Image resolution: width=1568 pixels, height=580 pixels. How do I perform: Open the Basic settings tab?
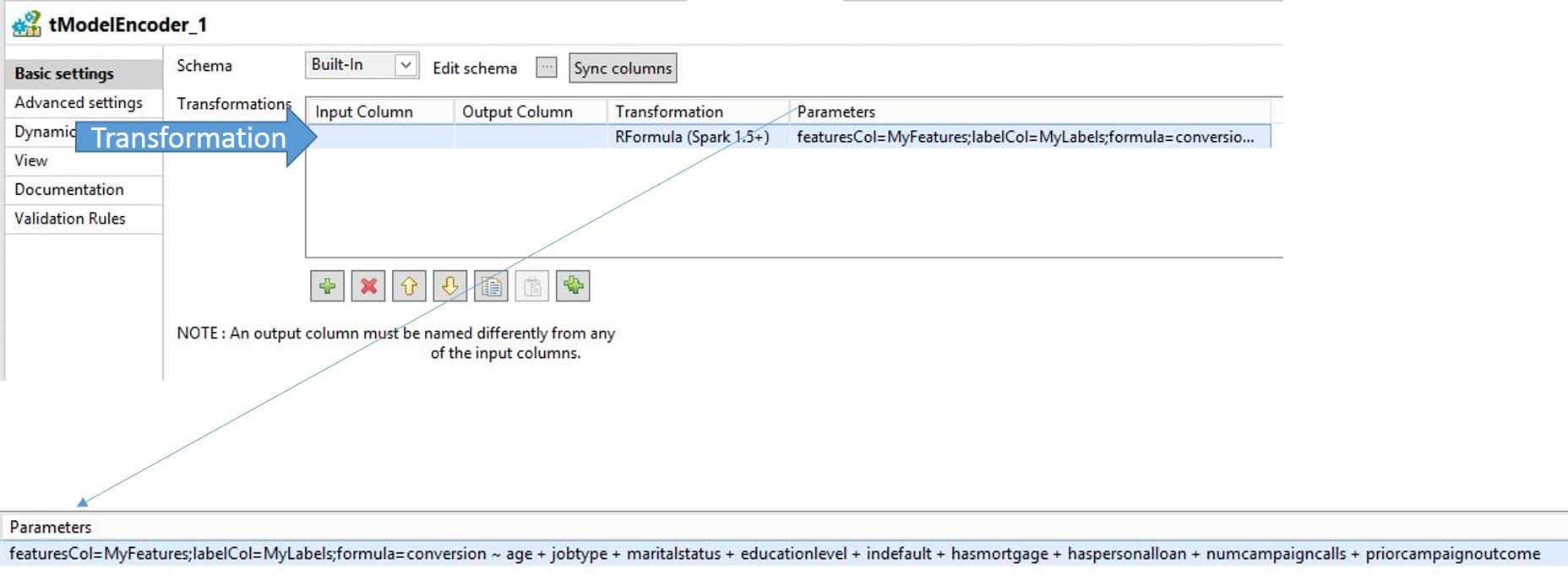(64, 73)
